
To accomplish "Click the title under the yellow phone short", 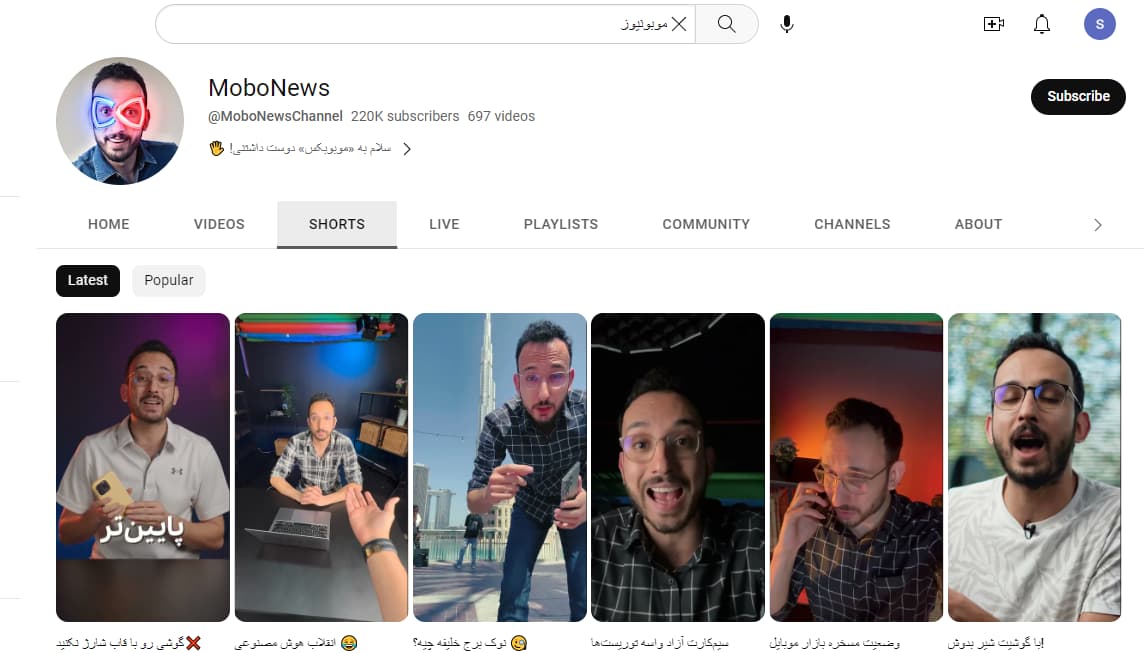I will coord(128,643).
